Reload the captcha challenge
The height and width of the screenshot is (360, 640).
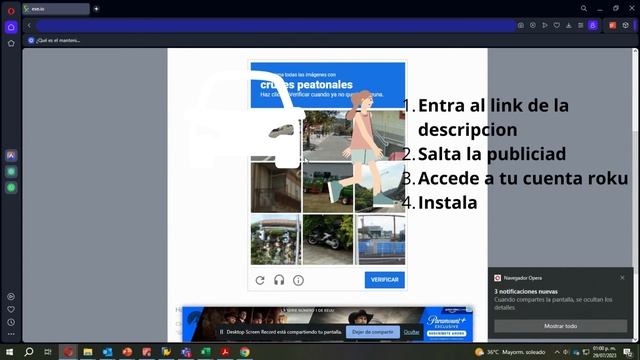(x=260, y=280)
